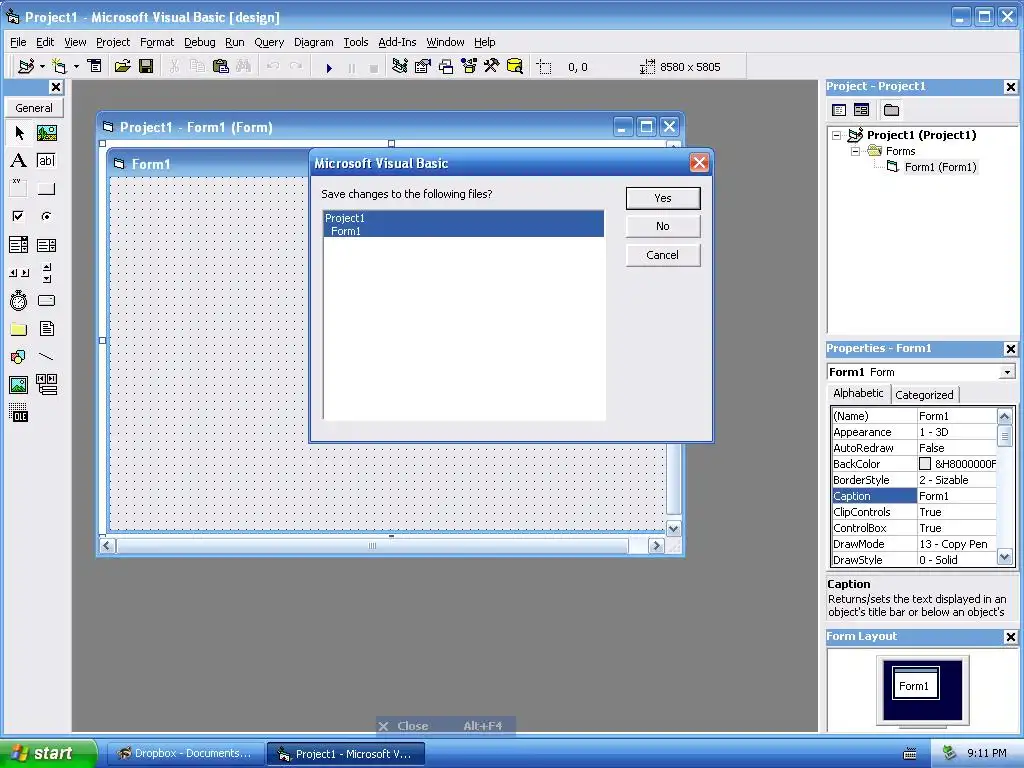Viewport: 1024px width, 768px height.
Task: Toggle Folders in Project panel
Action: 891,110
